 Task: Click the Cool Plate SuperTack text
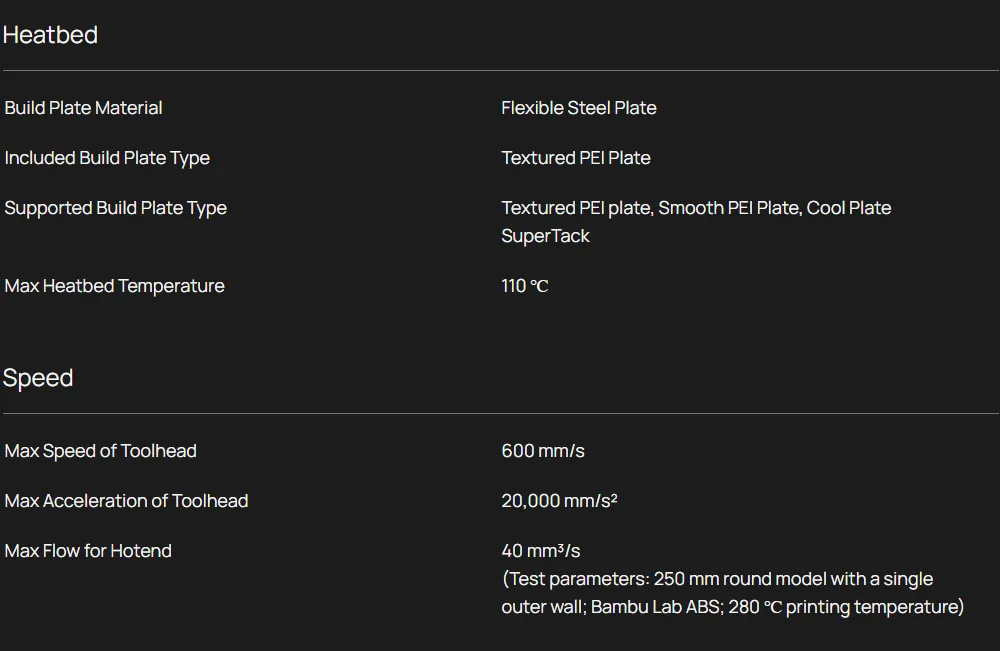(848, 208)
